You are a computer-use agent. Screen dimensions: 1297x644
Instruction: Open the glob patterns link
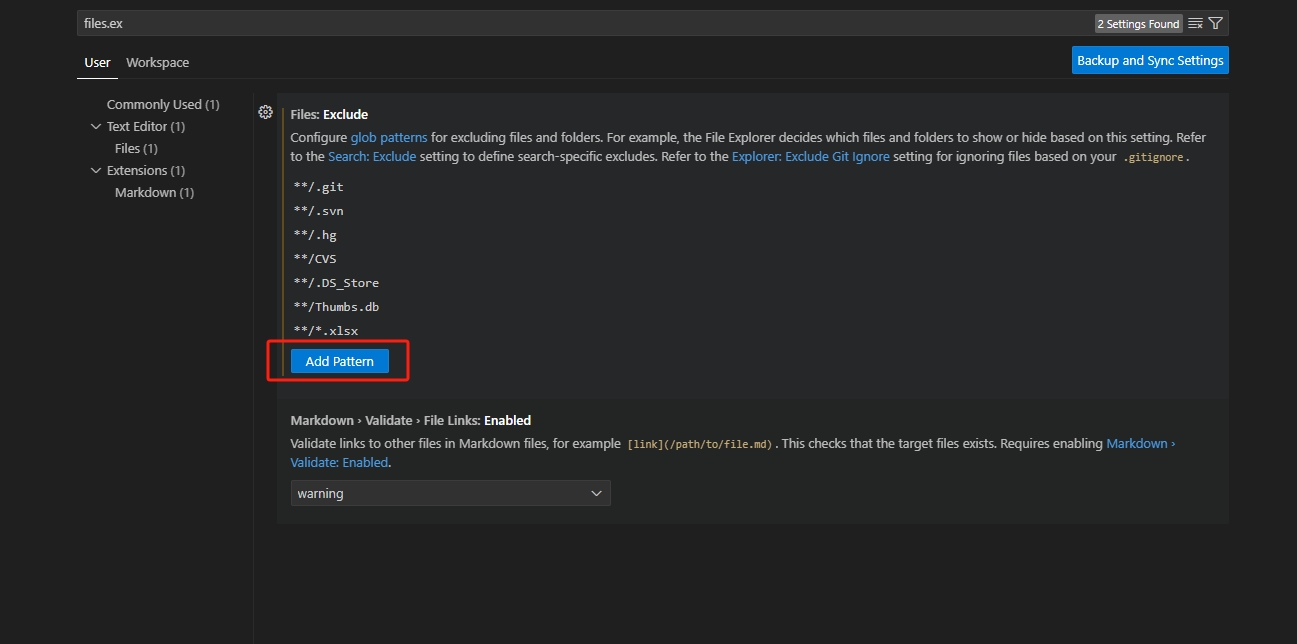coord(388,137)
